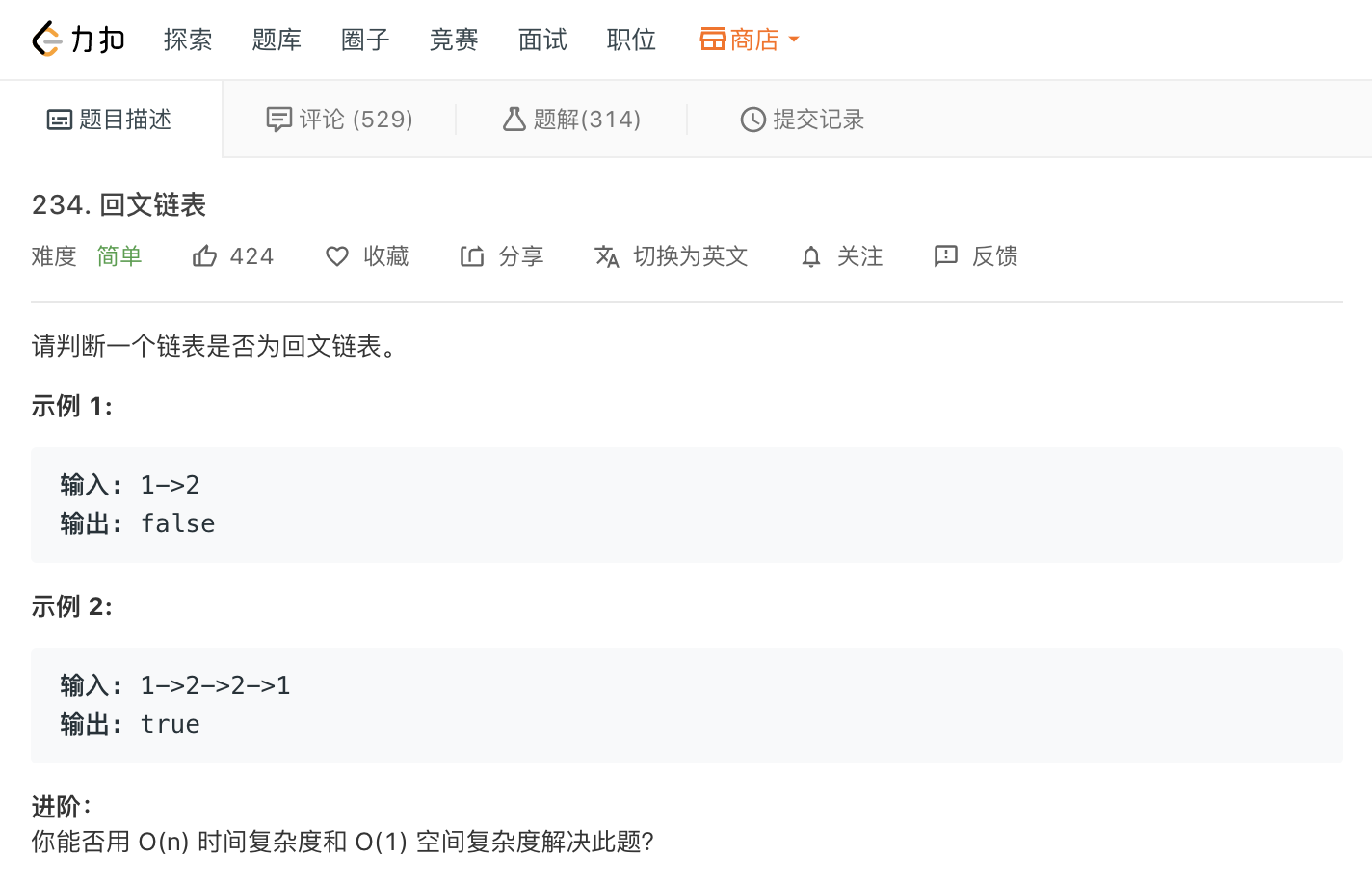This screenshot has height=883, width=1372.
Task: Toggle 关注 bell notification
Action: click(x=811, y=256)
